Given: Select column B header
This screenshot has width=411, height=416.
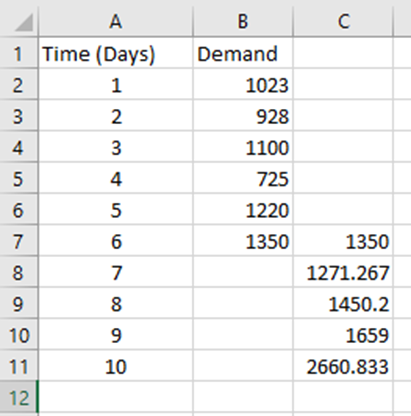Looking at the screenshot, I should click(243, 22).
